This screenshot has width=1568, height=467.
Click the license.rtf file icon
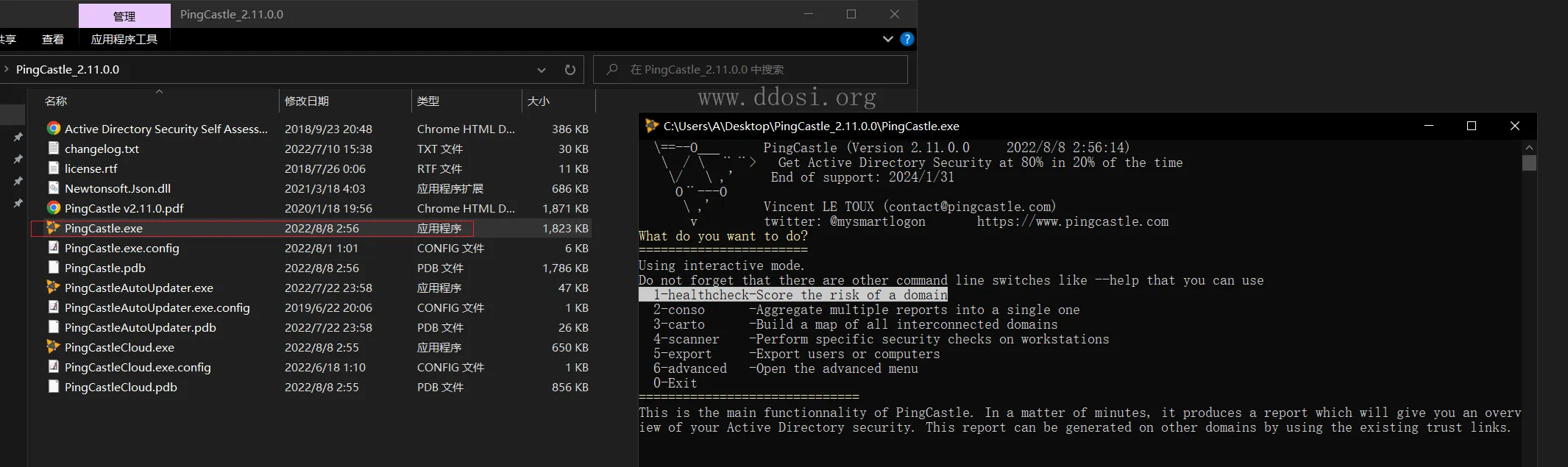[54, 168]
